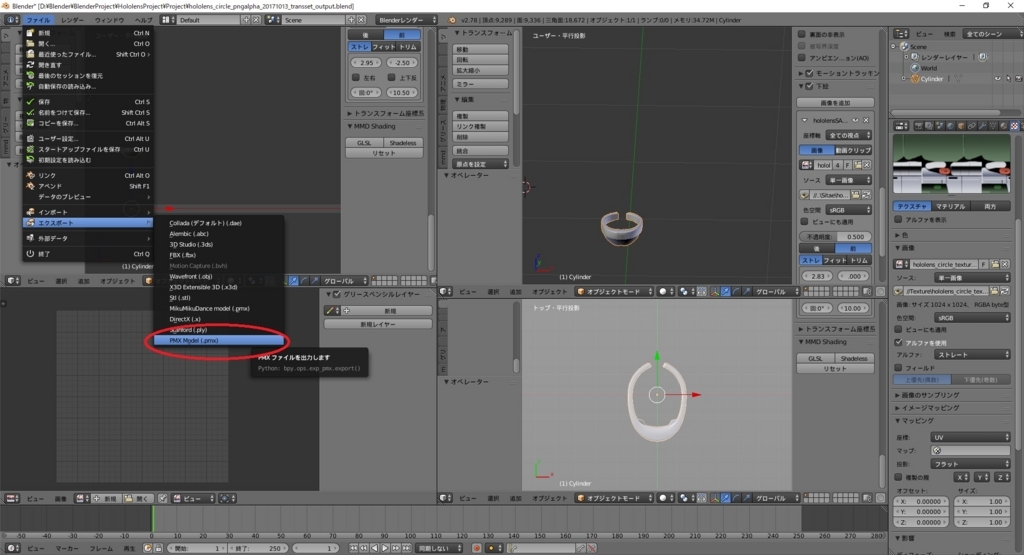Toggle the アンビエン...ョン(AO) checkbox
Screen dimensions: 1024x555
801,57
